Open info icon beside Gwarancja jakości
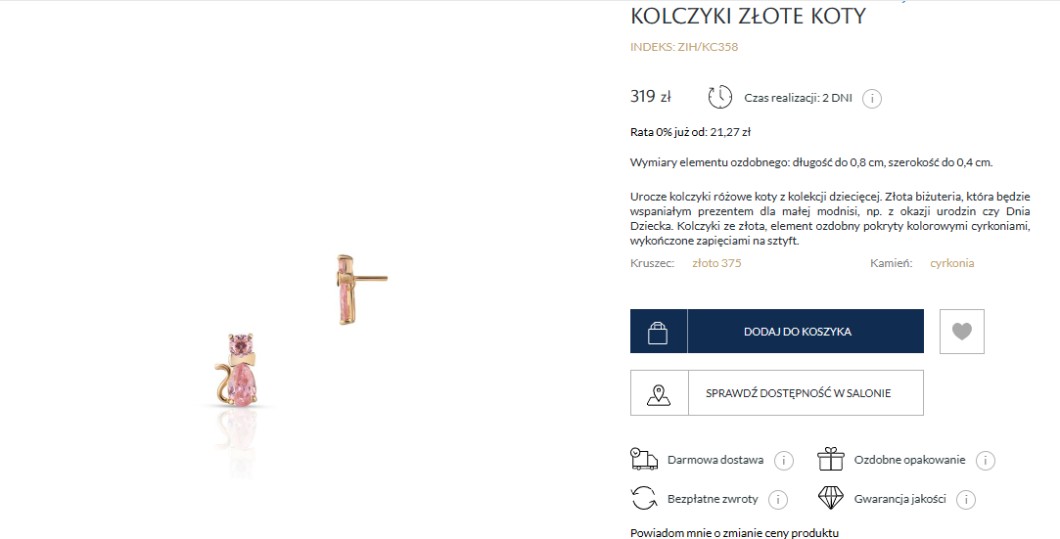This screenshot has height=539, width=1060. (x=966, y=499)
